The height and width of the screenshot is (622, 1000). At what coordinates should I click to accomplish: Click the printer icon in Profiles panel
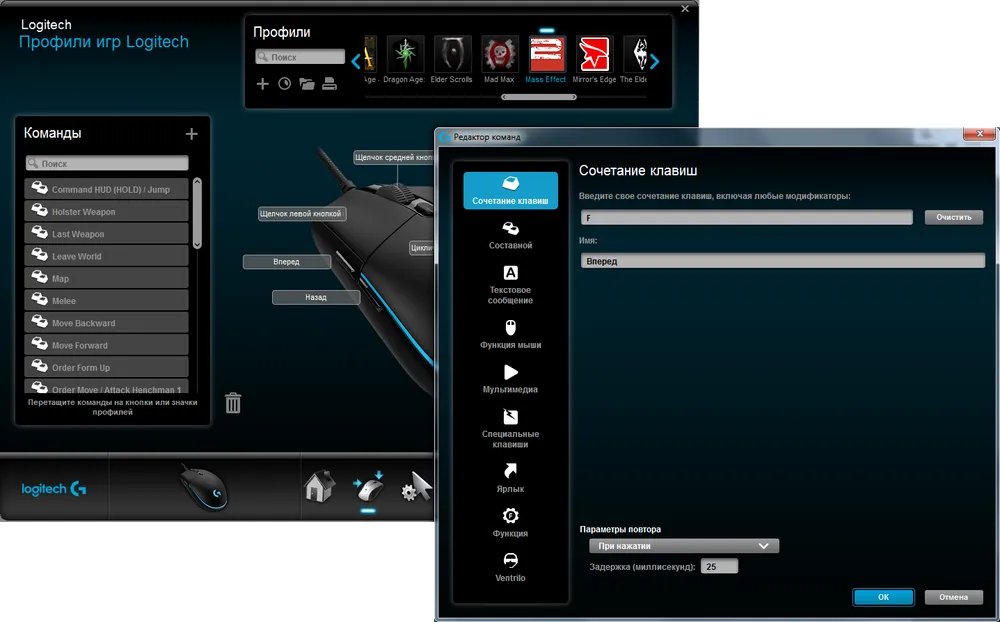click(329, 84)
